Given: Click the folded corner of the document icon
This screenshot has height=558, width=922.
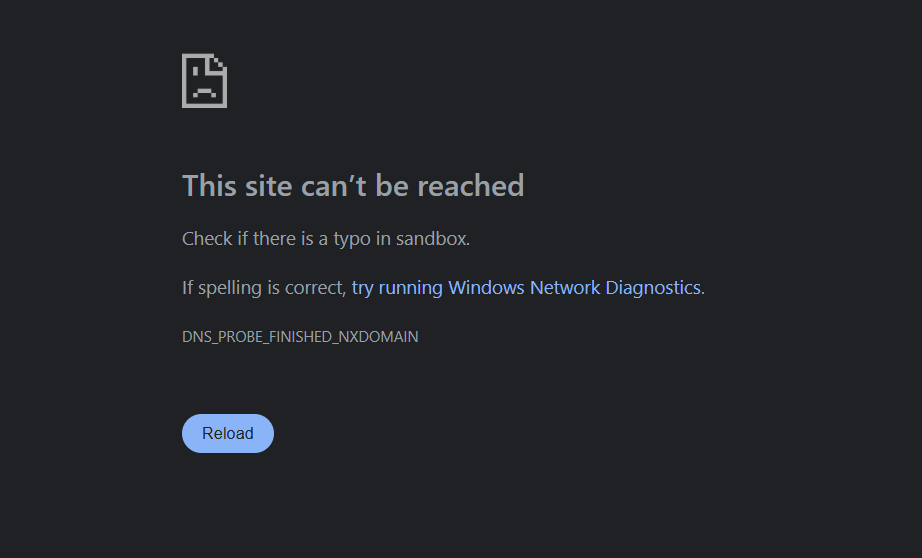Looking at the screenshot, I should click(219, 64).
